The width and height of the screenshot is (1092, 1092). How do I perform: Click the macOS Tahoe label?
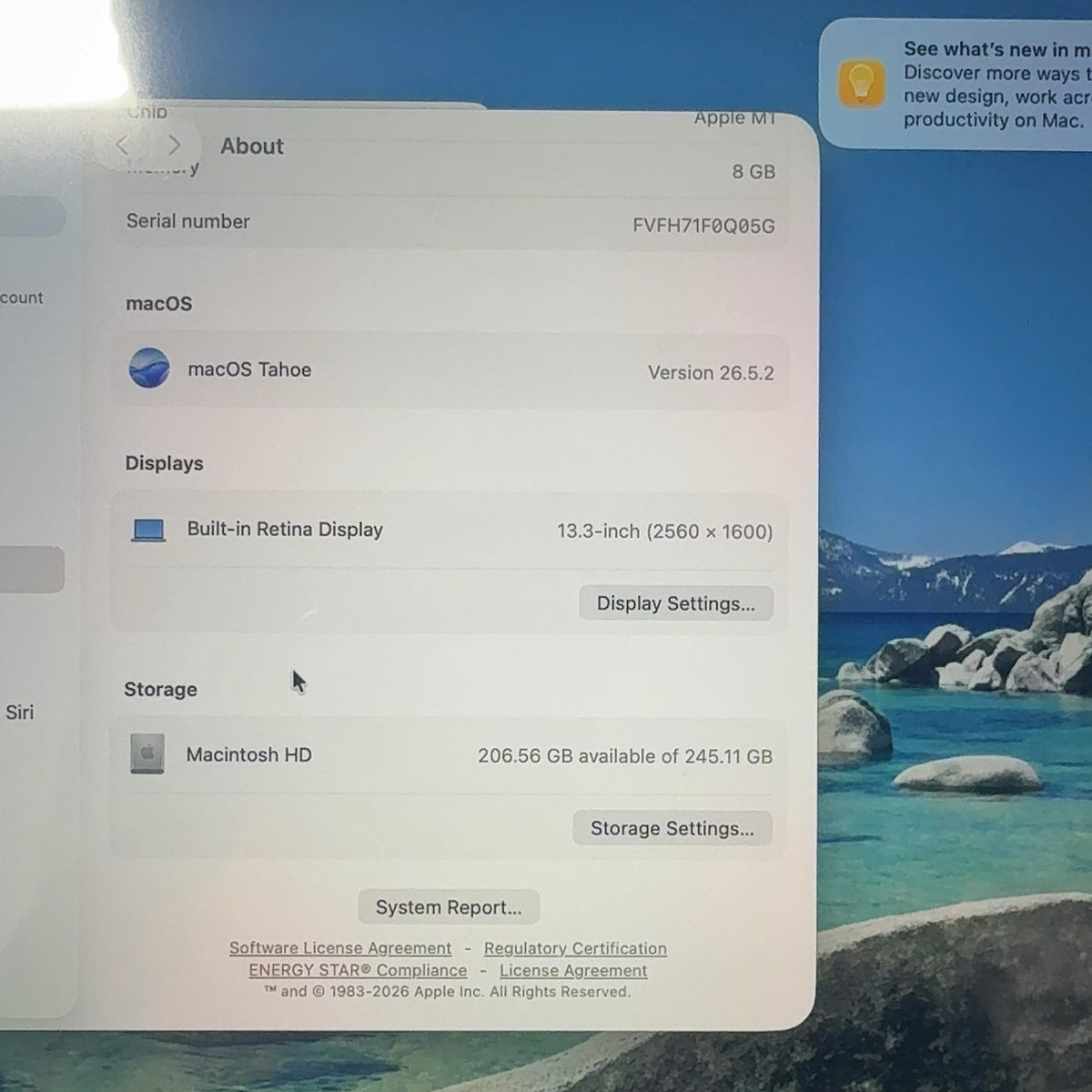coord(249,369)
